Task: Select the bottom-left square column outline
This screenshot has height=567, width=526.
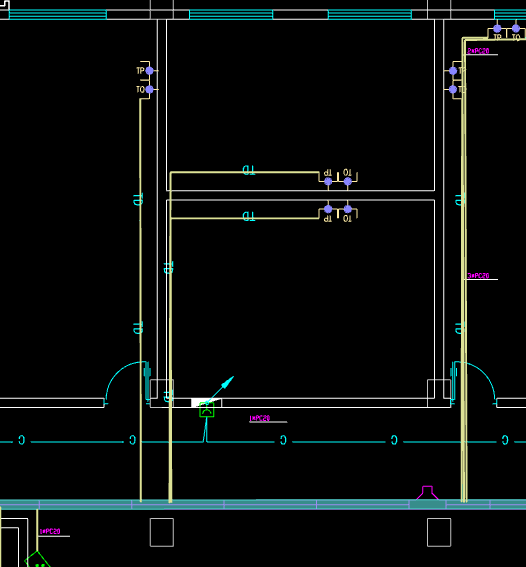Action: click(x=162, y=532)
